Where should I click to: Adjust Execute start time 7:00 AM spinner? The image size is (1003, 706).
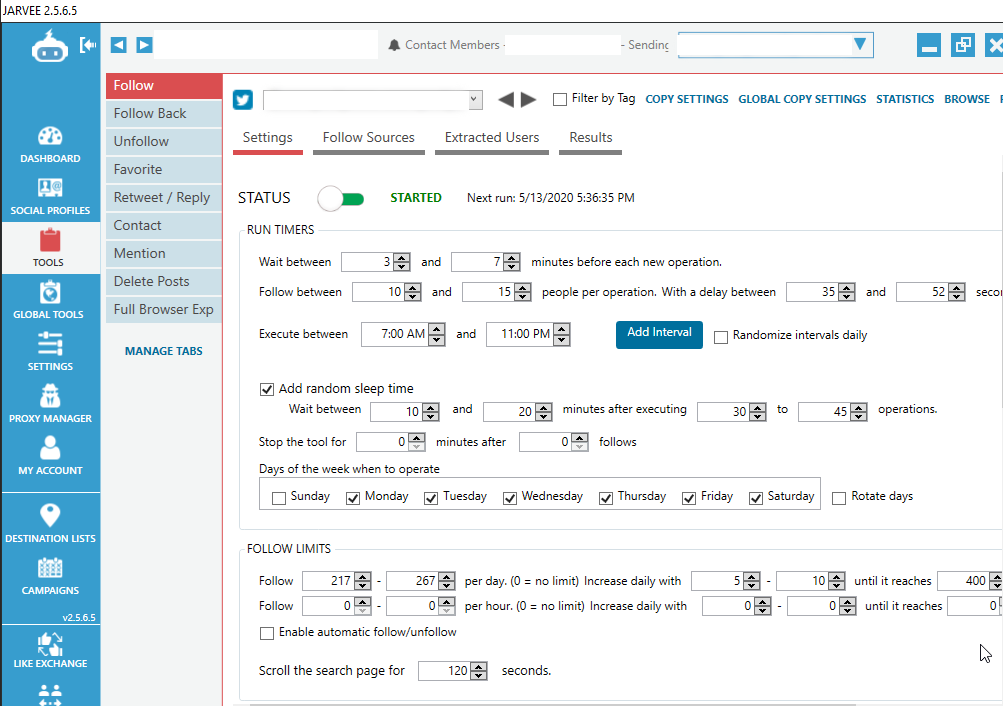[436, 334]
